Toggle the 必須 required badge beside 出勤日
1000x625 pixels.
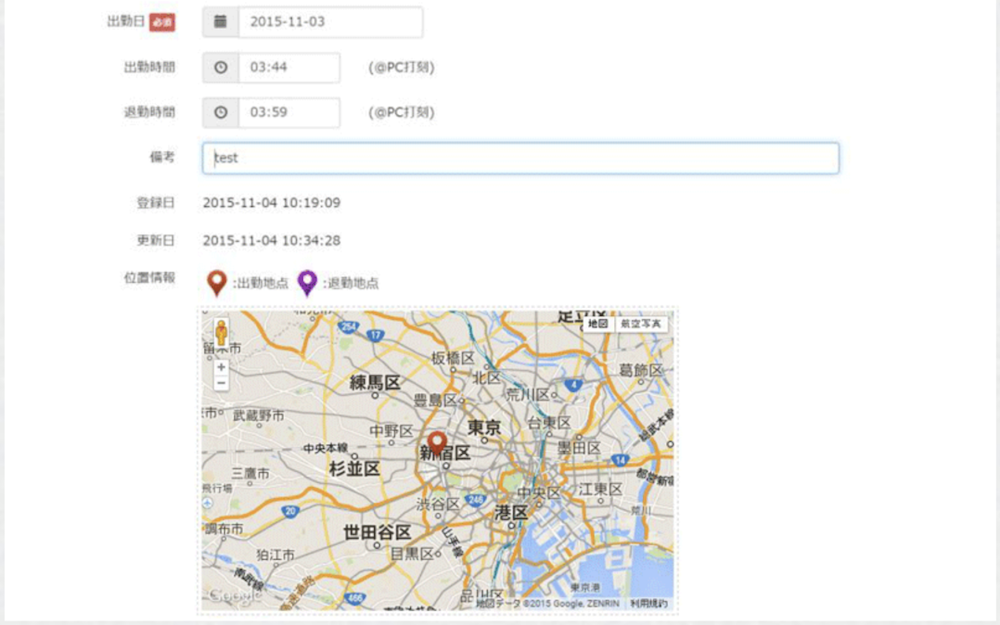tap(161, 21)
